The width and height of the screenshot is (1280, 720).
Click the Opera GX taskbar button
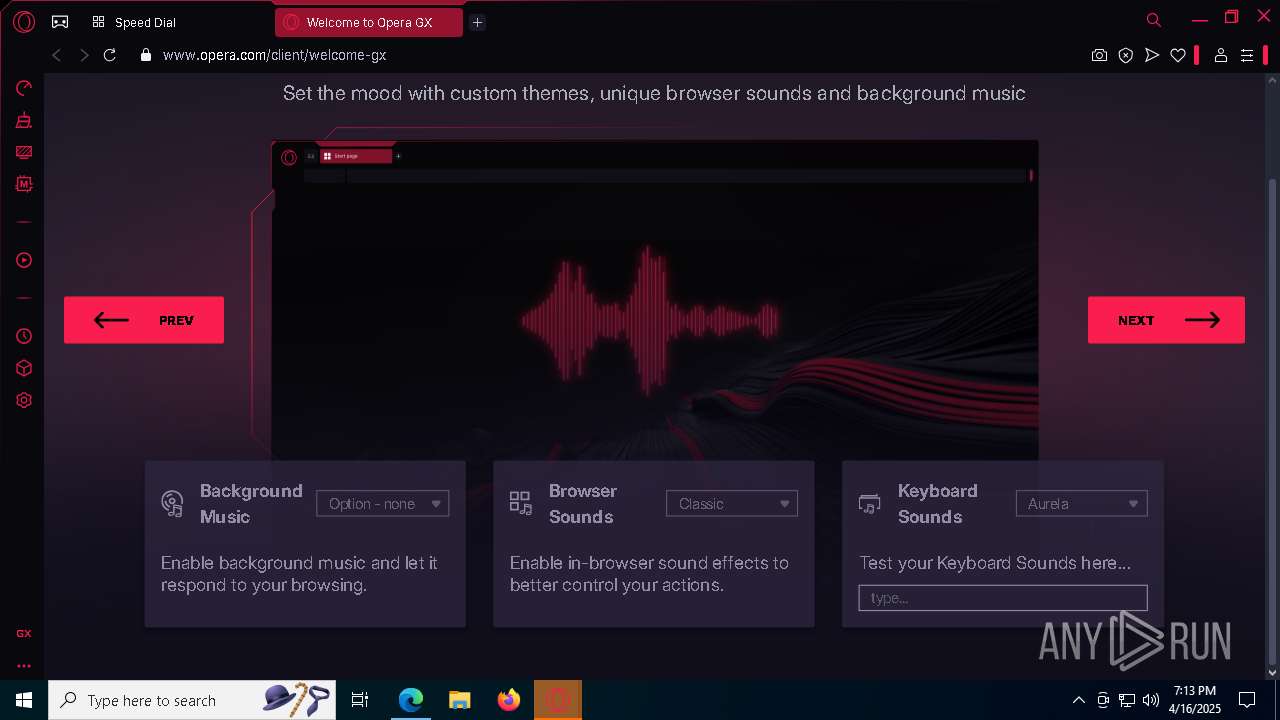click(x=558, y=700)
